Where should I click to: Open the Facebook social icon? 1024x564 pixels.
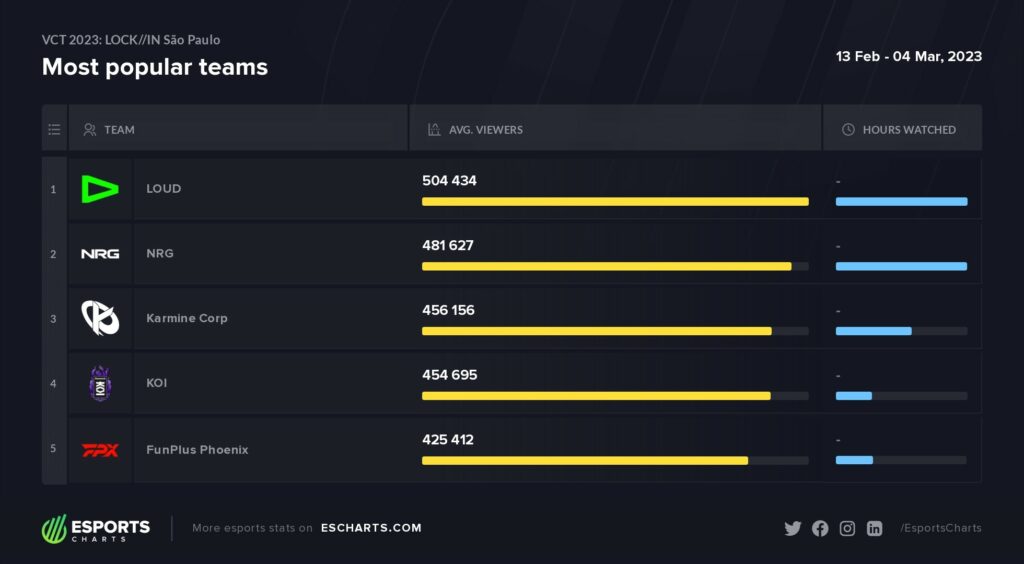(x=820, y=528)
